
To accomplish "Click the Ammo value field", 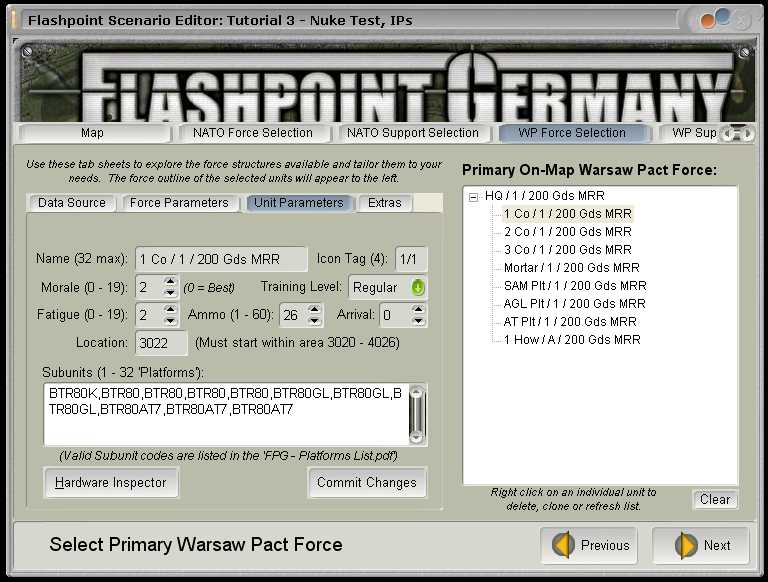I will 293,315.
